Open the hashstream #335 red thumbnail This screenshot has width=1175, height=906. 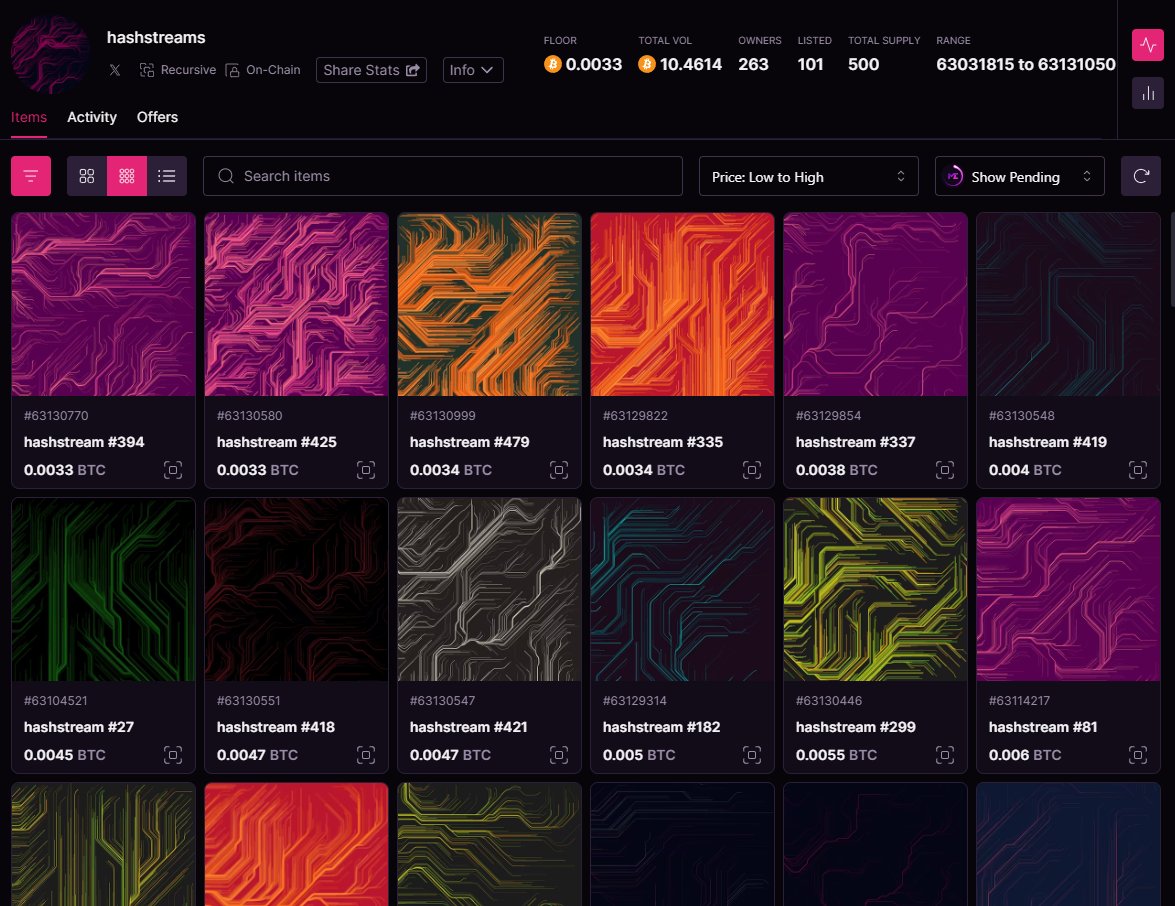[682, 304]
